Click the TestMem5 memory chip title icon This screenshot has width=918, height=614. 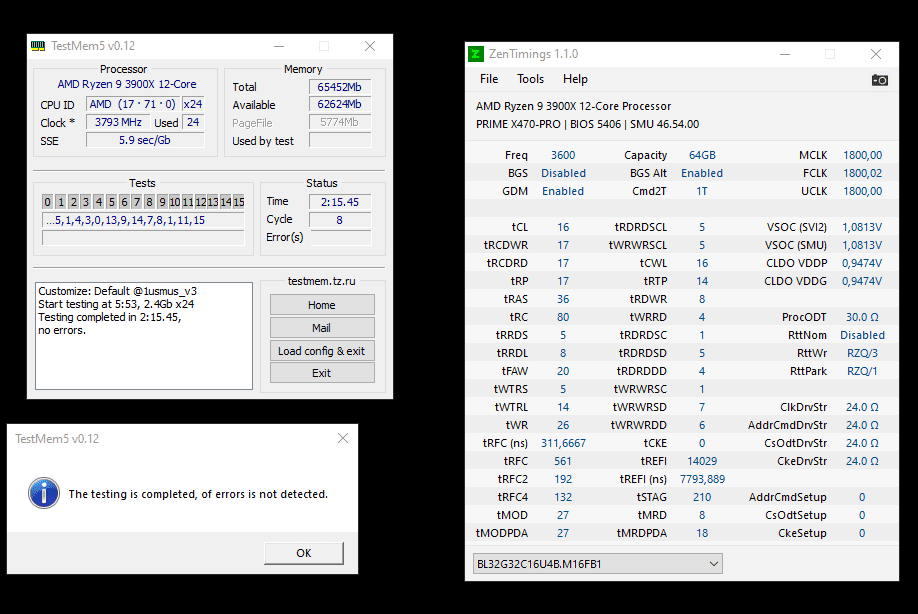pos(37,46)
